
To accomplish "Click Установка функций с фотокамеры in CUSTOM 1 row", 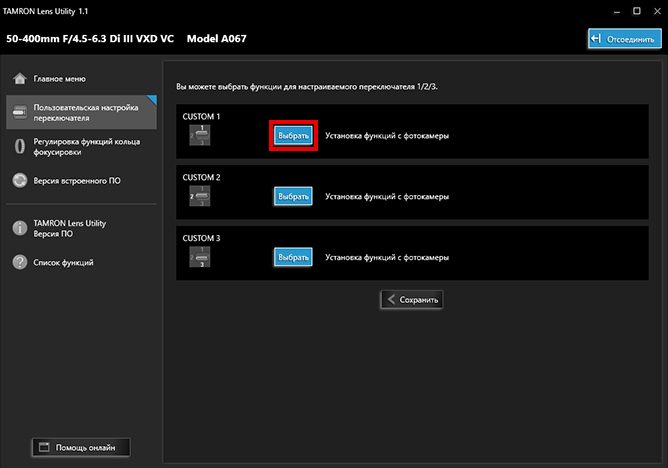I will pyautogui.click(x=387, y=136).
